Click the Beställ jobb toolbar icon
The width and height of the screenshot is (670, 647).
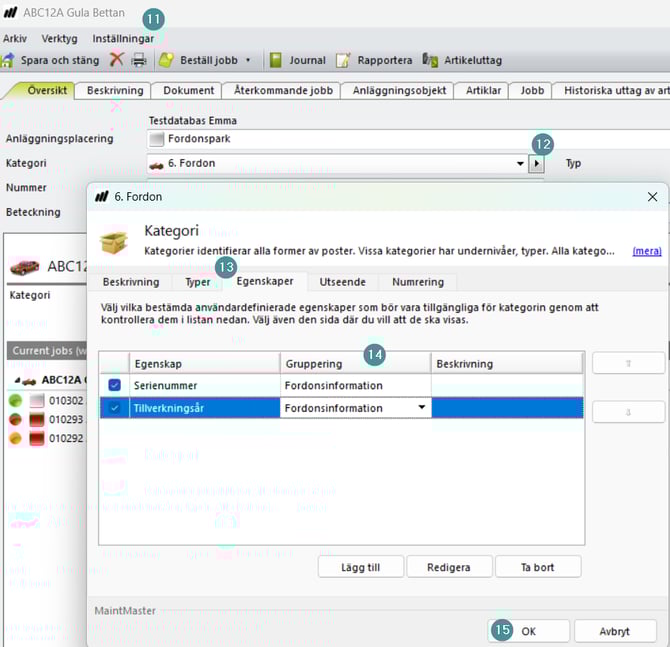click(166, 60)
